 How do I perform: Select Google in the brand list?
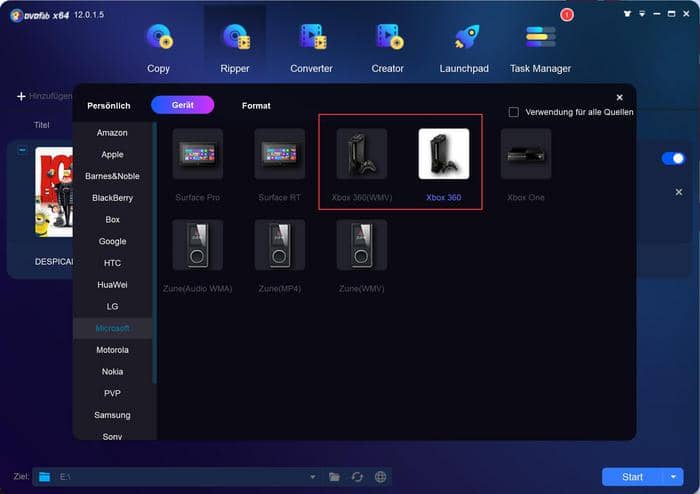point(112,241)
